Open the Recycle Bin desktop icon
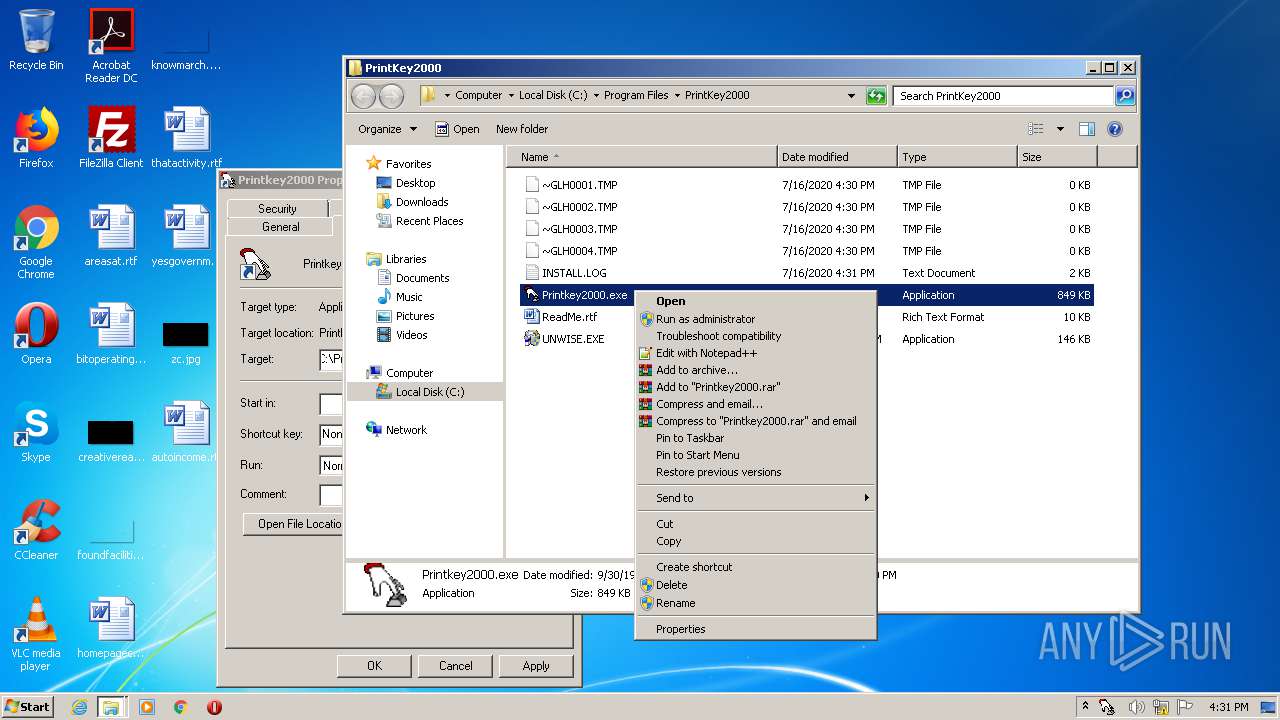The image size is (1280, 720). [36, 40]
